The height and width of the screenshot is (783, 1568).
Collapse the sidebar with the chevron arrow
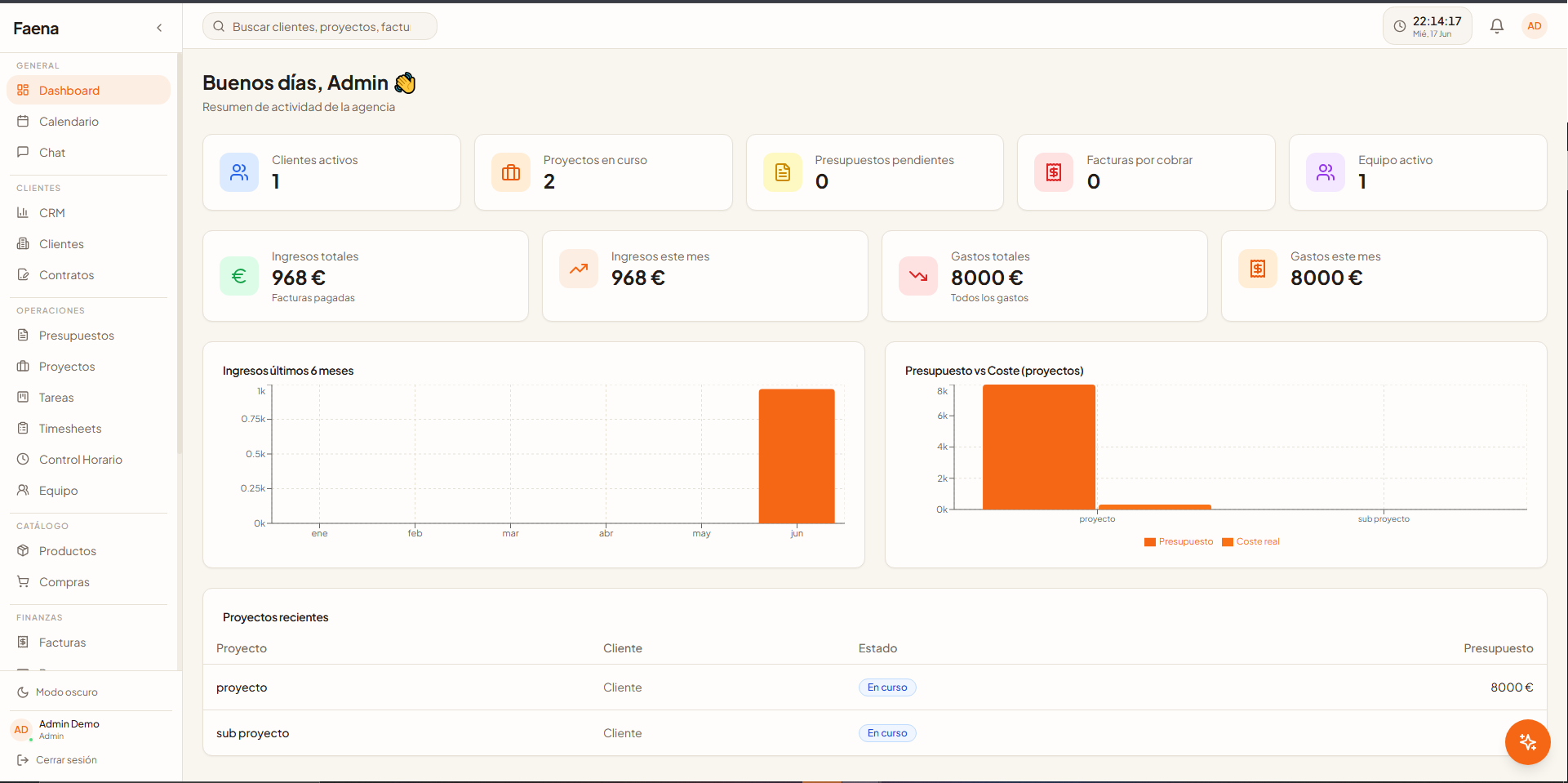tap(159, 28)
